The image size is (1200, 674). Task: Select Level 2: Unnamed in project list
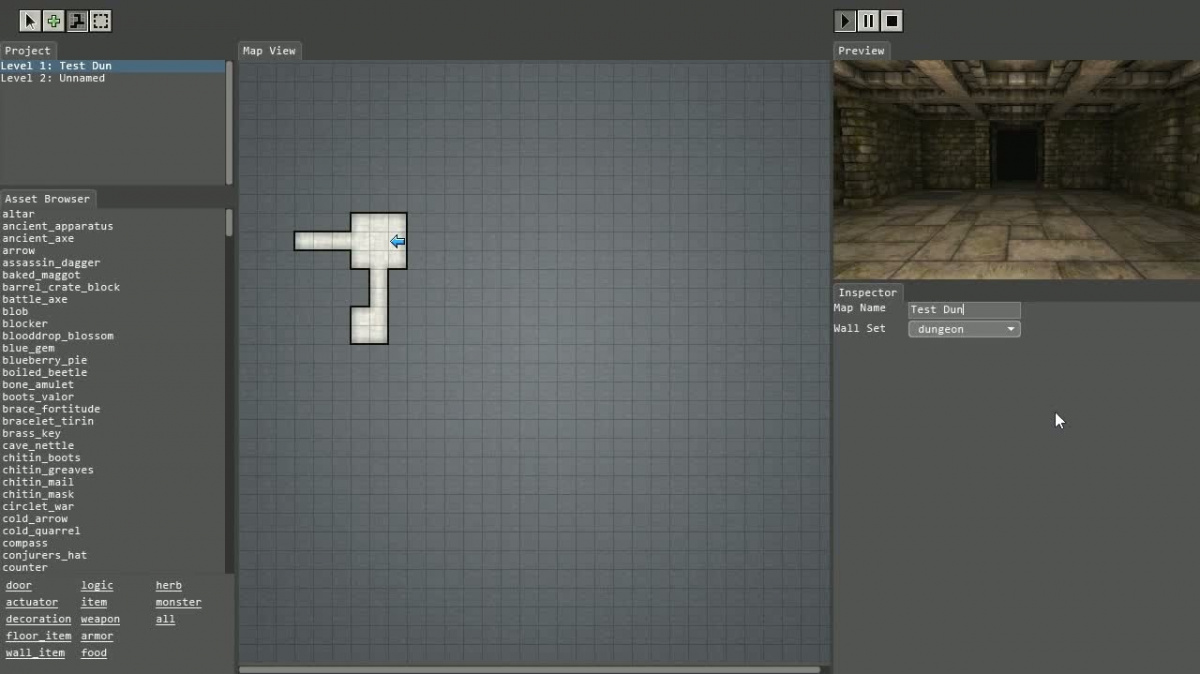pyautogui.click(x=53, y=78)
